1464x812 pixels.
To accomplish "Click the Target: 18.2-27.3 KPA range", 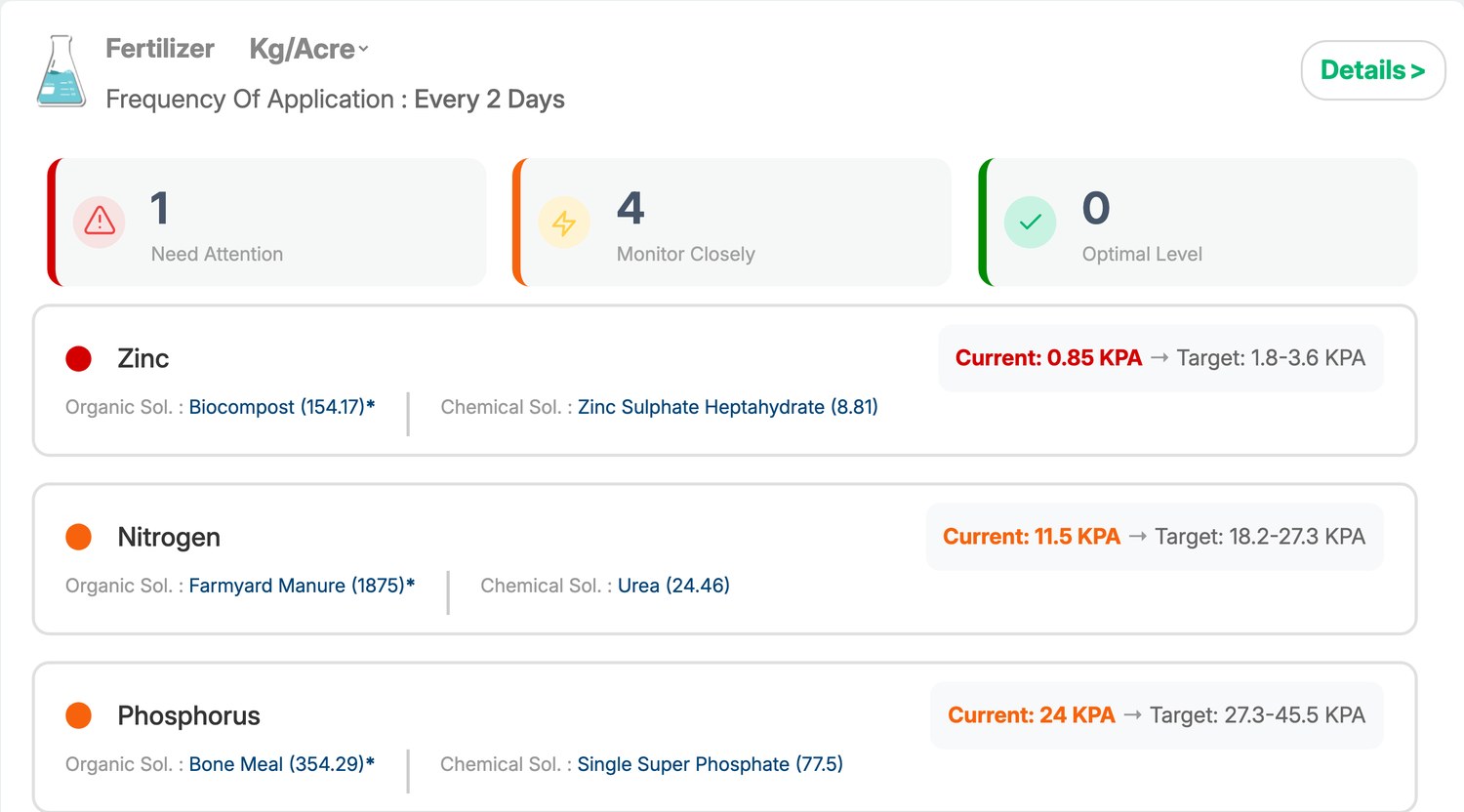I will click(1260, 537).
